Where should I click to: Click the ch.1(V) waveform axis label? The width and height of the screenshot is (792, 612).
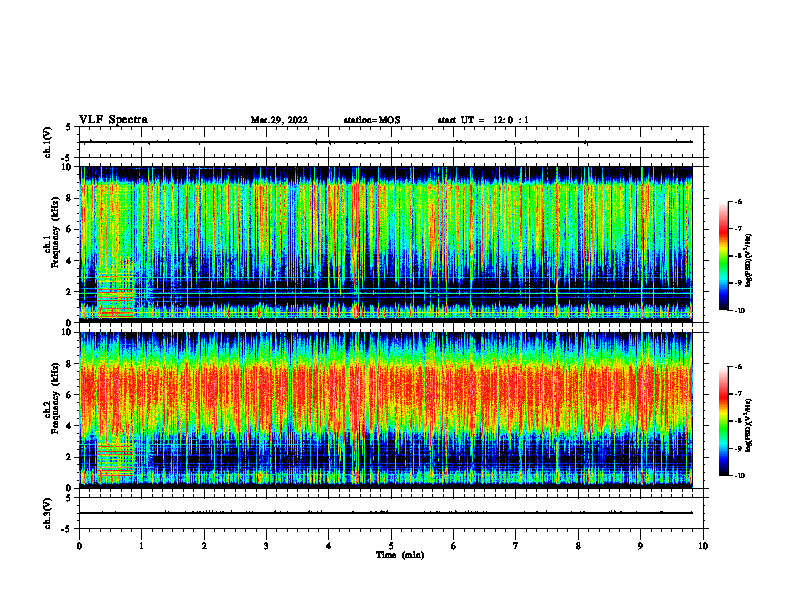pos(48,142)
